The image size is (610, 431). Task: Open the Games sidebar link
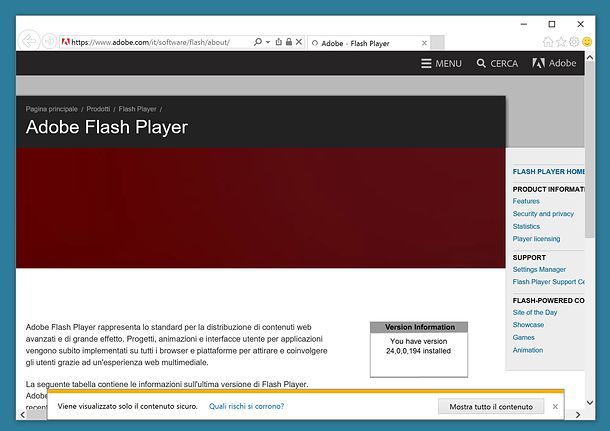[523, 337]
